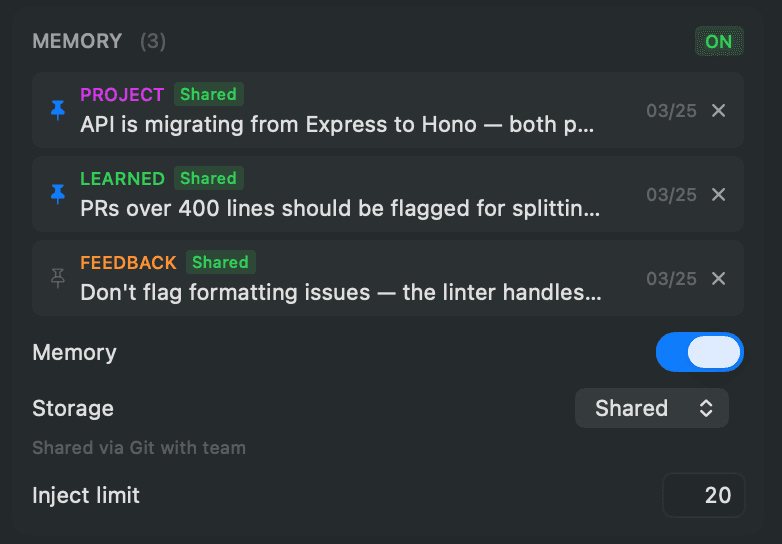The image size is (782, 544).
Task: Remove the PRs over 400 lines memory
Action: pos(718,194)
